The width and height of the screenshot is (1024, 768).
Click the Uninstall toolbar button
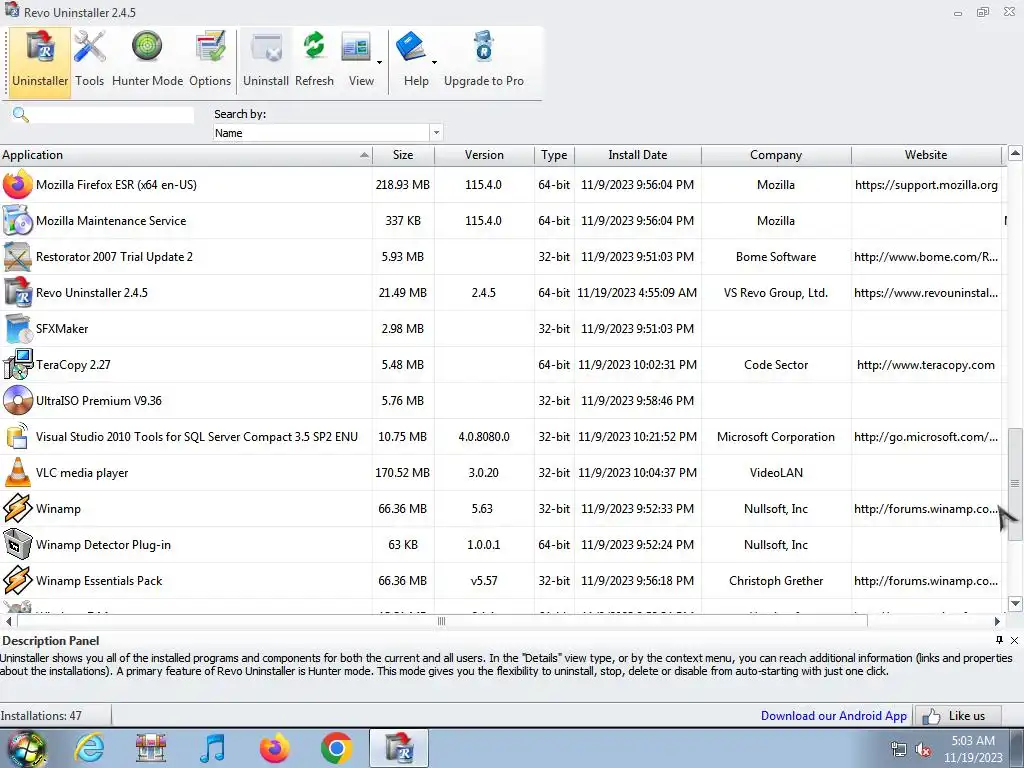point(266,62)
